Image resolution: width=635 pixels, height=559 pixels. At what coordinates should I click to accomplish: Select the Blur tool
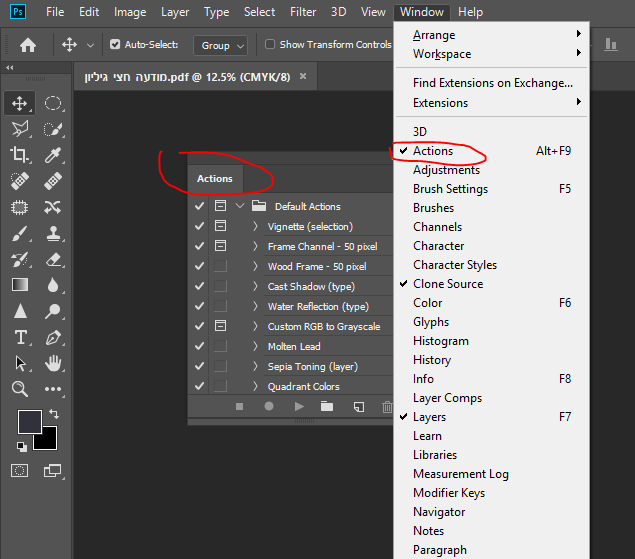(x=53, y=285)
